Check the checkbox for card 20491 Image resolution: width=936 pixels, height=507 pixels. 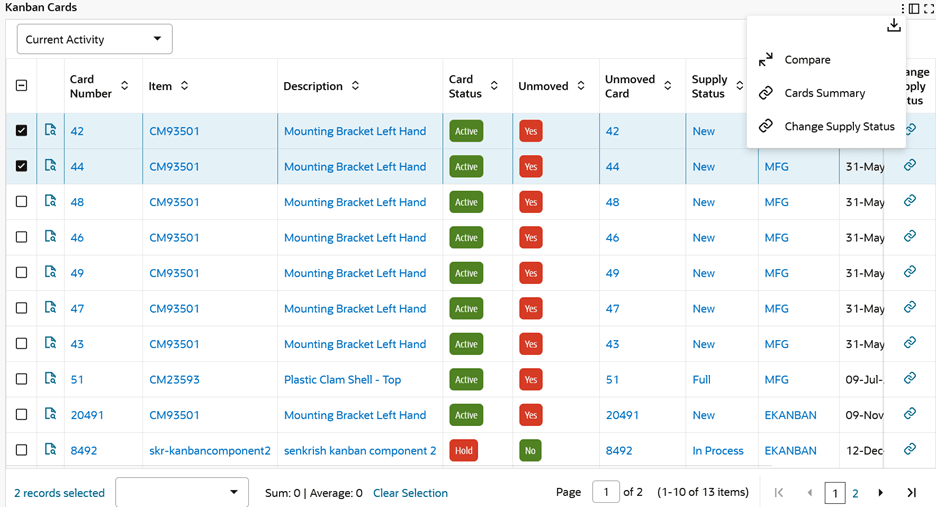pos(21,414)
